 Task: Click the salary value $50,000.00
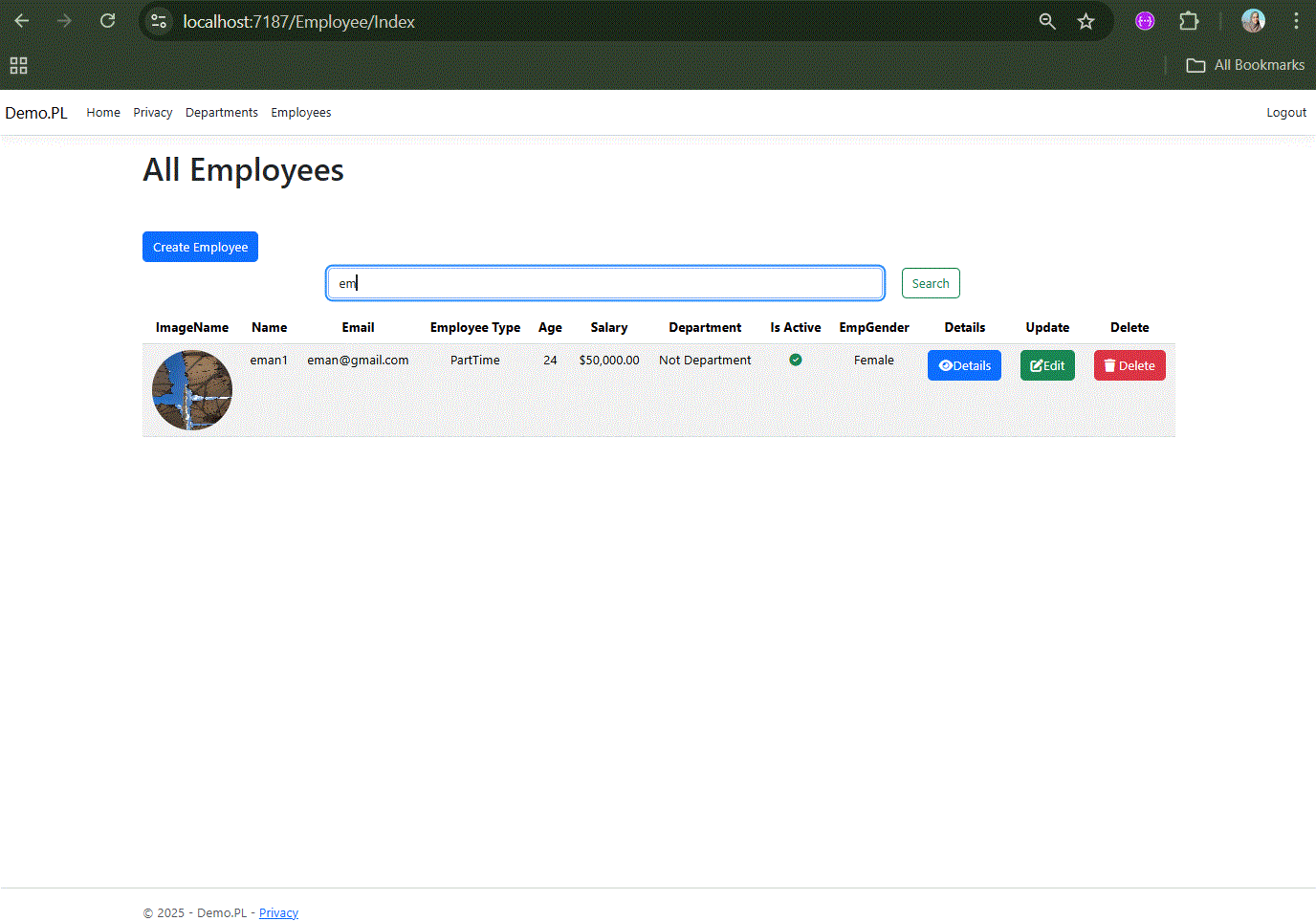click(x=609, y=361)
